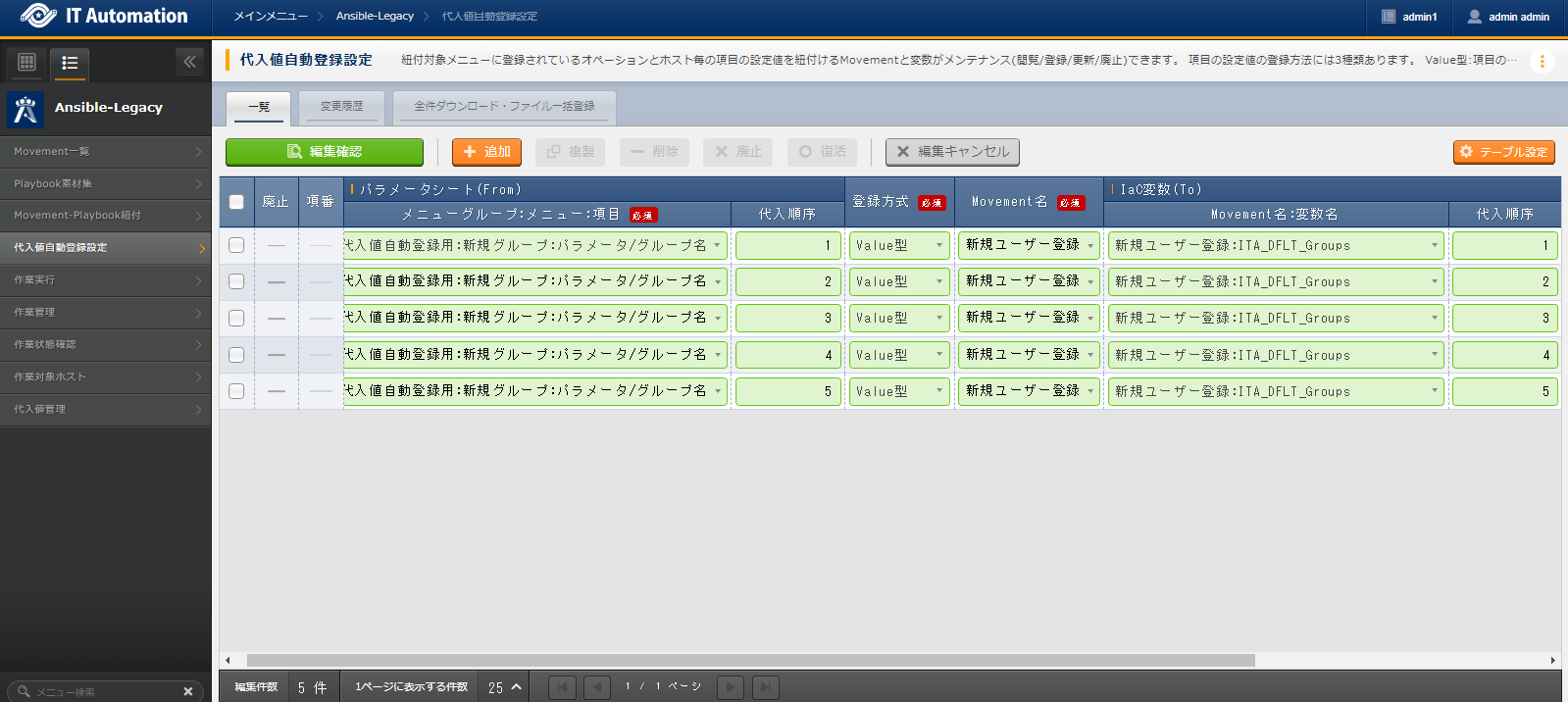Open the rows-per-page 25 dropdown

pos(505,687)
